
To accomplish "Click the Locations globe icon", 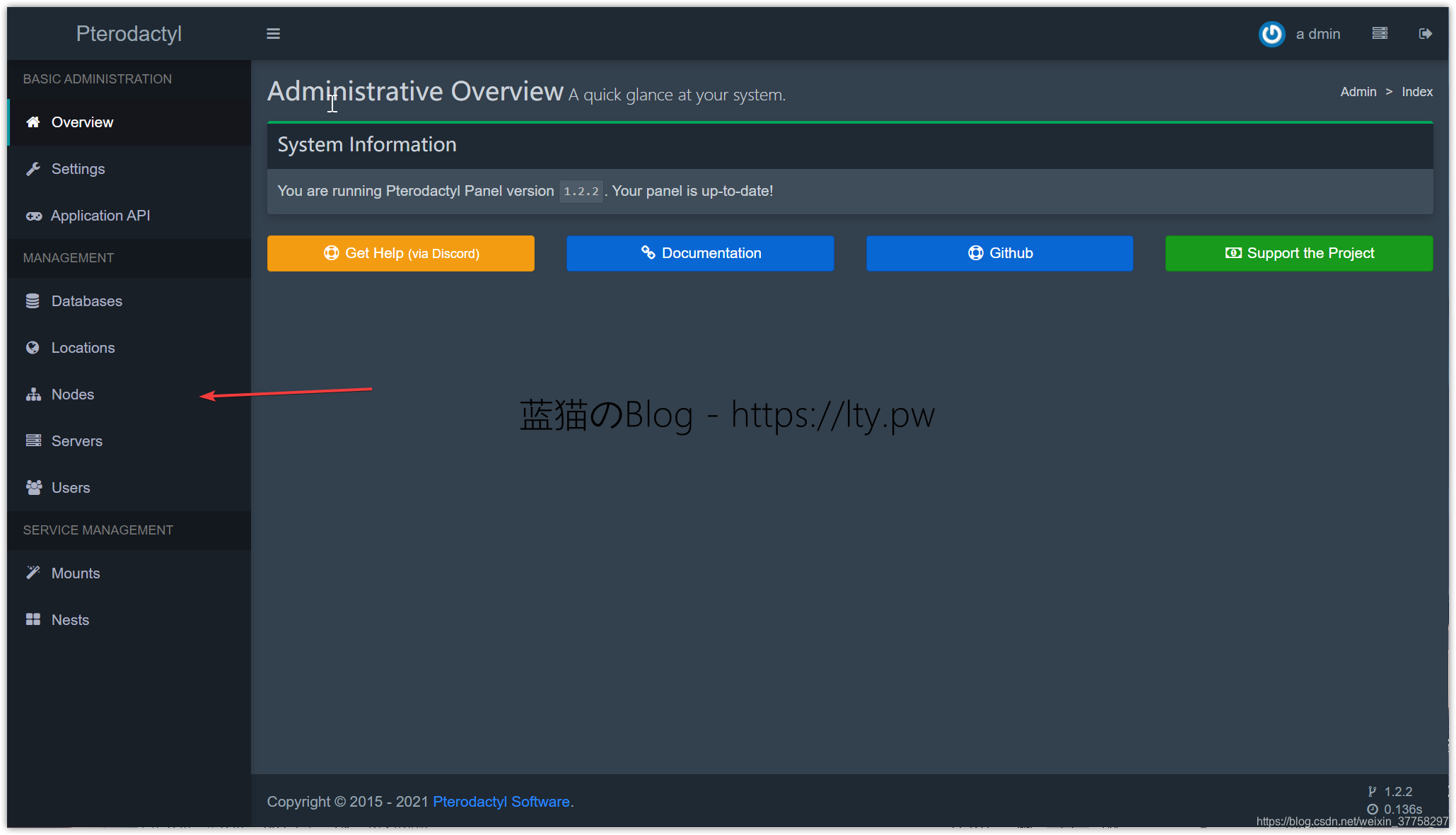I will pos(33,348).
